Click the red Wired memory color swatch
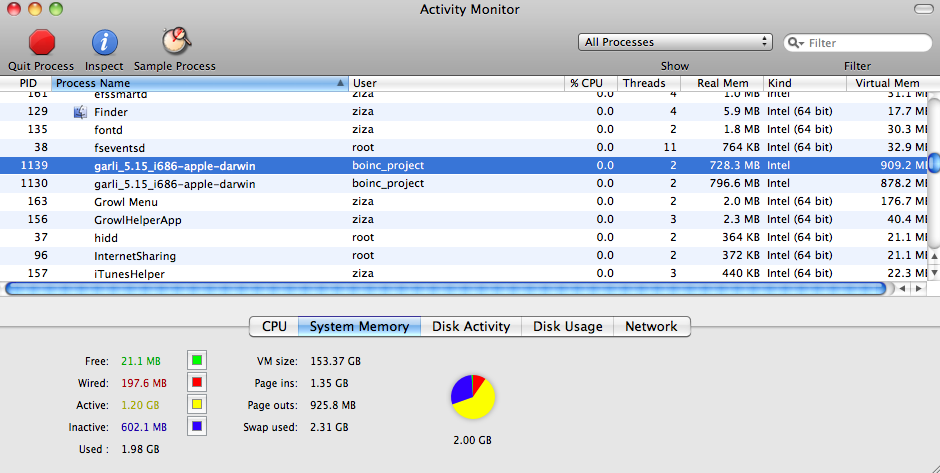This screenshot has height=473, width=940. pyautogui.click(x=197, y=382)
